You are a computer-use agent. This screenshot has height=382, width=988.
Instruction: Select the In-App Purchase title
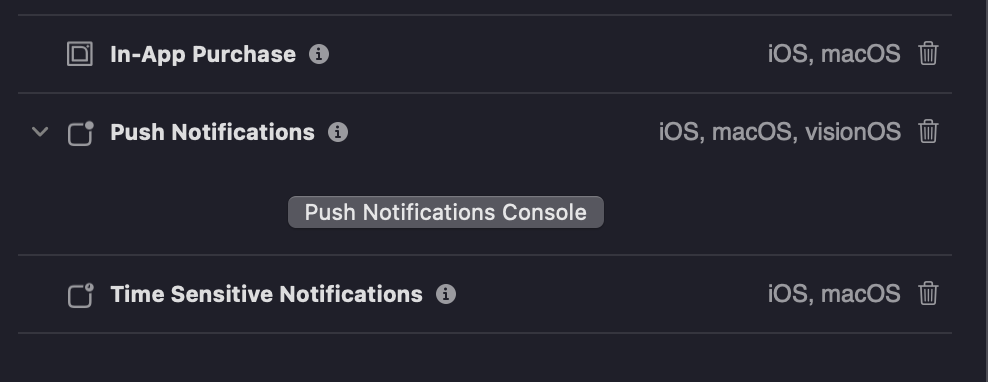(x=203, y=54)
